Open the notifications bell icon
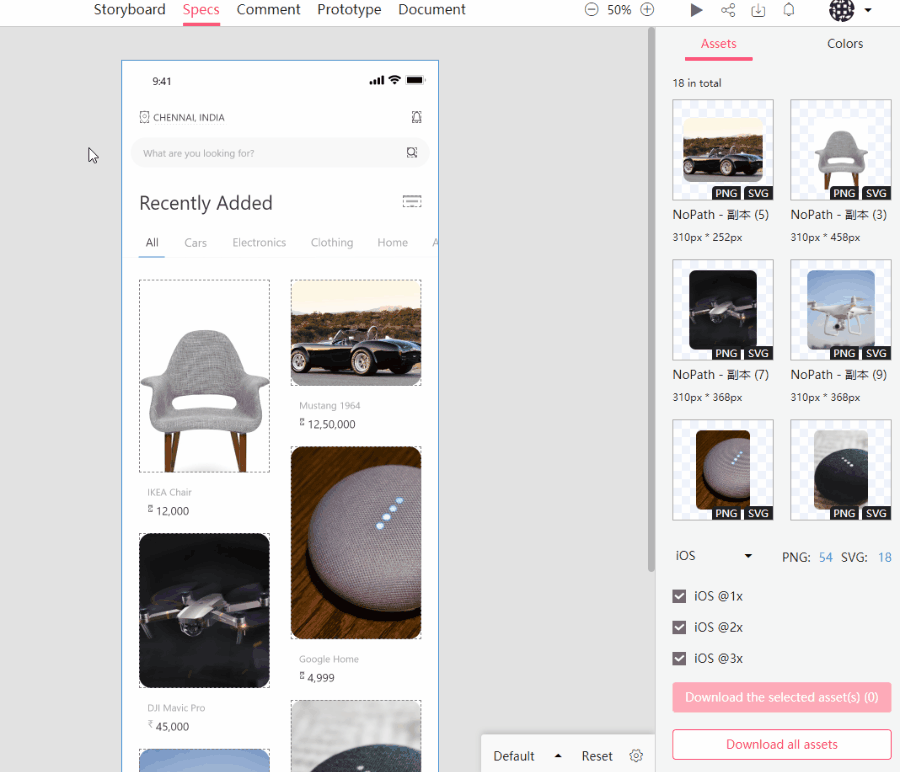 pos(789,10)
